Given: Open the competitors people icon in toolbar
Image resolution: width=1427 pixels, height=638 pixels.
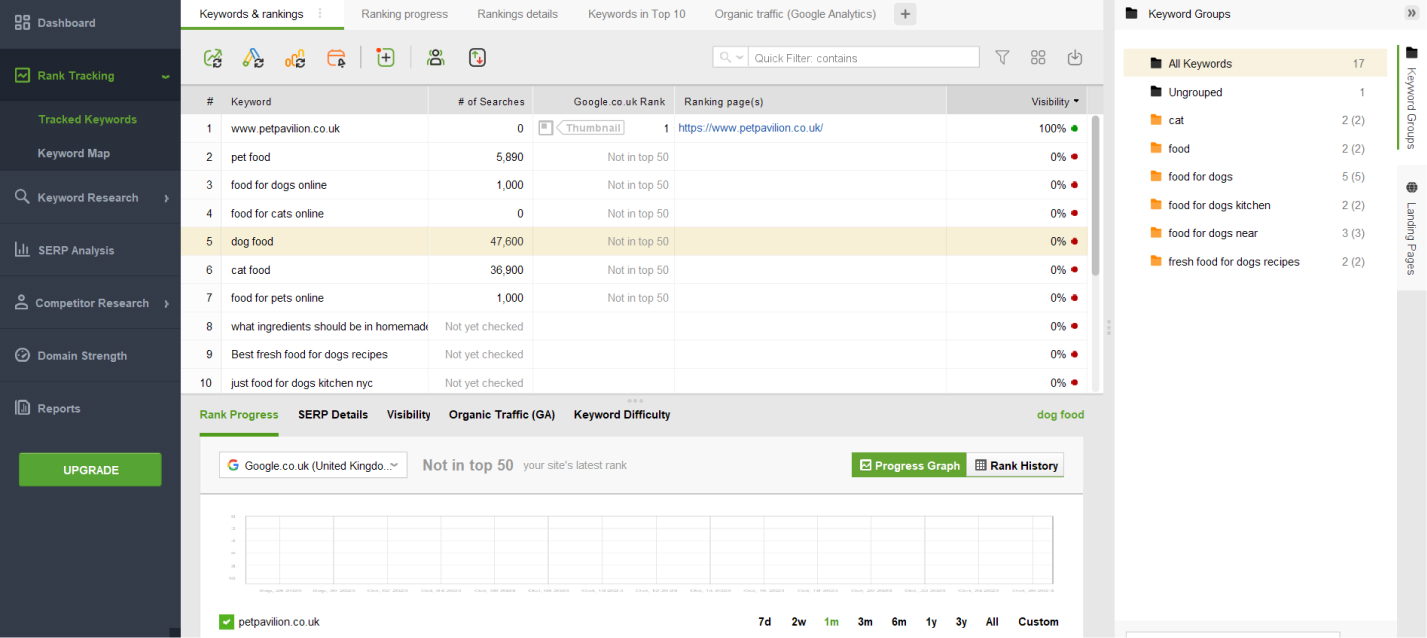Looking at the screenshot, I should tap(436, 58).
